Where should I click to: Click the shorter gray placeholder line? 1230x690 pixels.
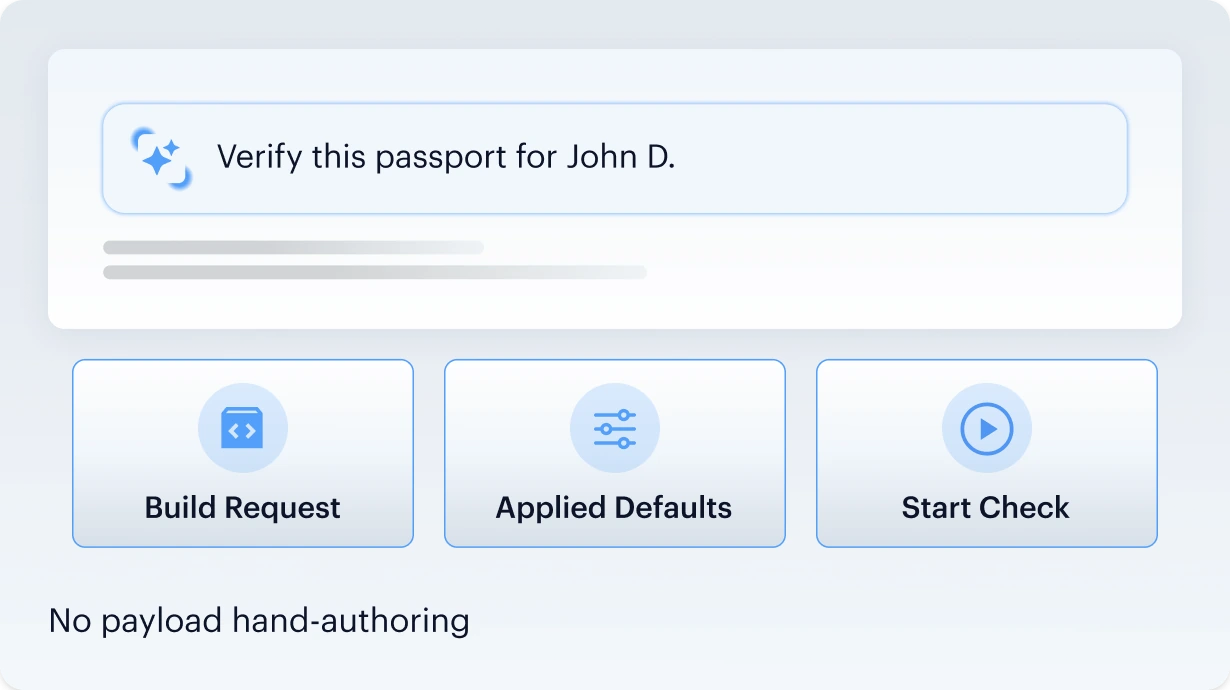[293, 247]
